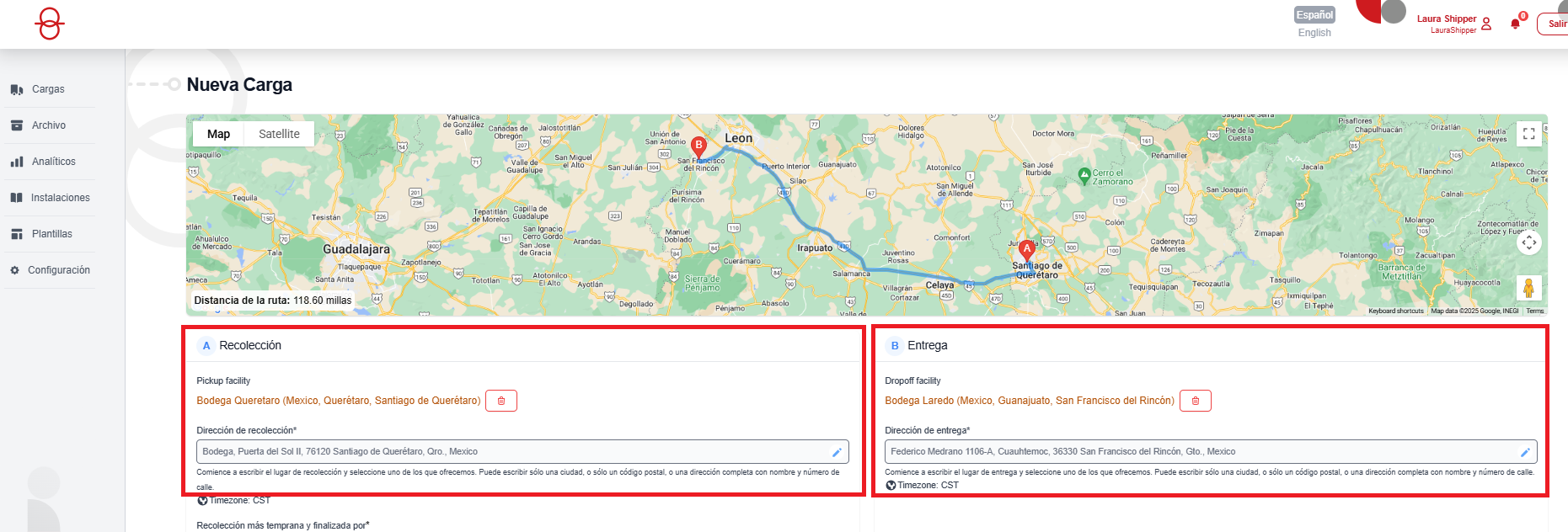Image resolution: width=1568 pixels, height=532 pixels.
Task: Click the Archivo box icon
Action: tap(17, 125)
